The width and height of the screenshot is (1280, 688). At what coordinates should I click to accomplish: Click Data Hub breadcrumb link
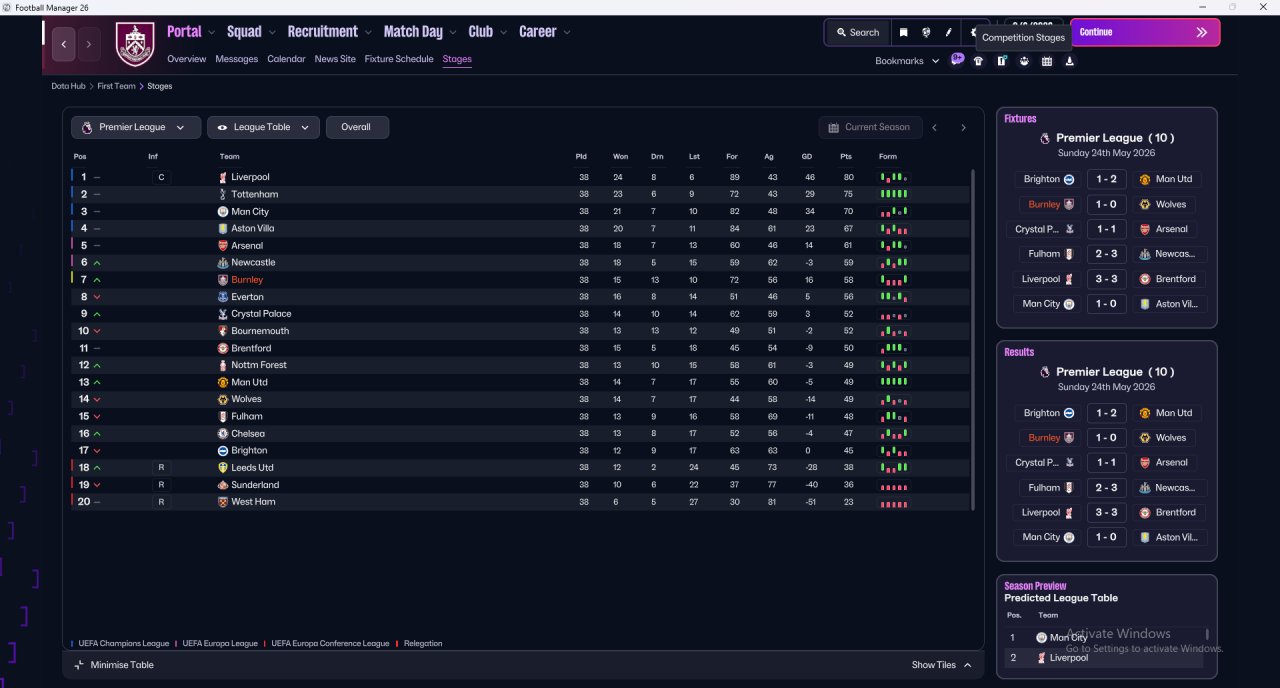click(x=69, y=86)
